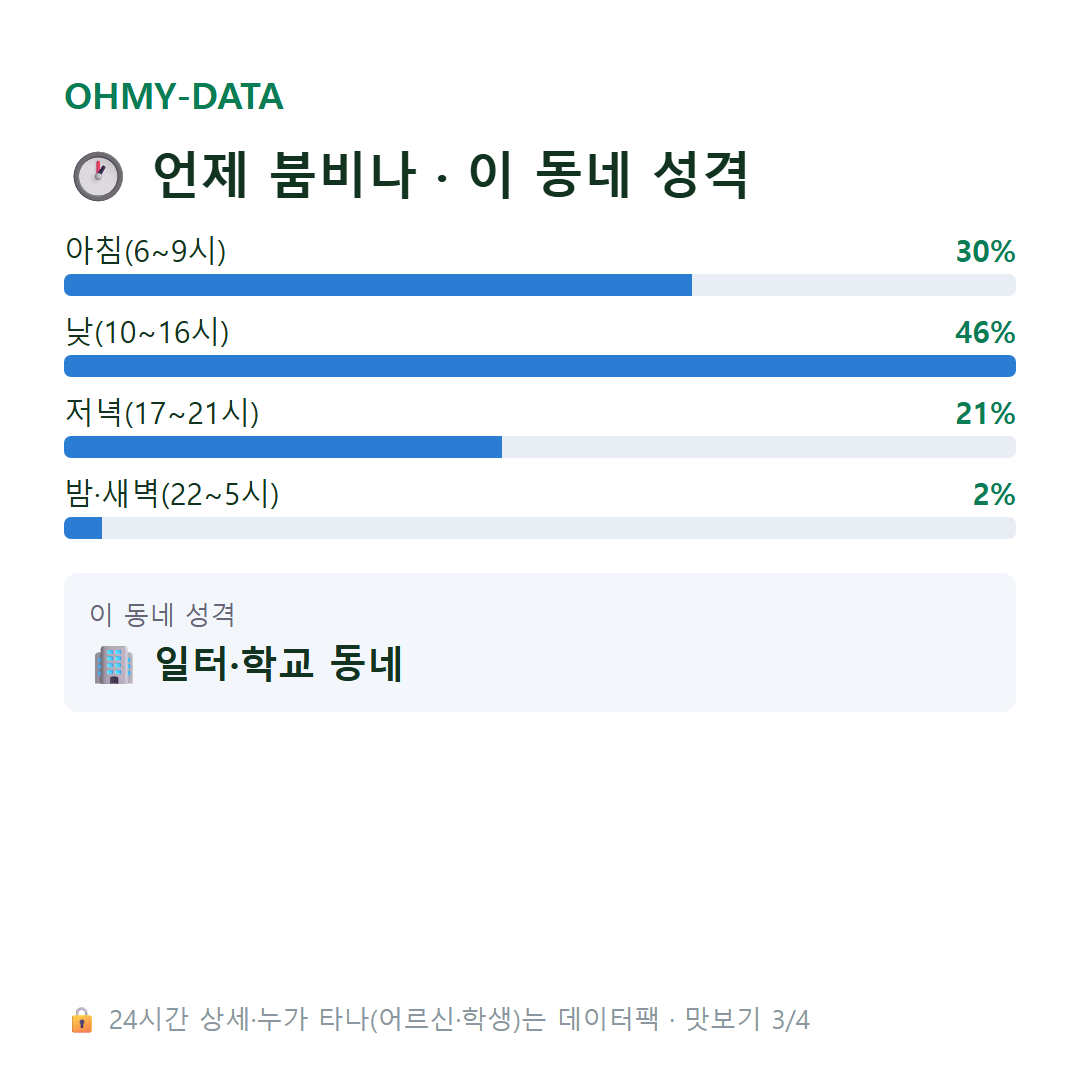Click the 언제 붐비나 heading
The height and width of the screenshot is (1080, 1080).
(284, 176)
